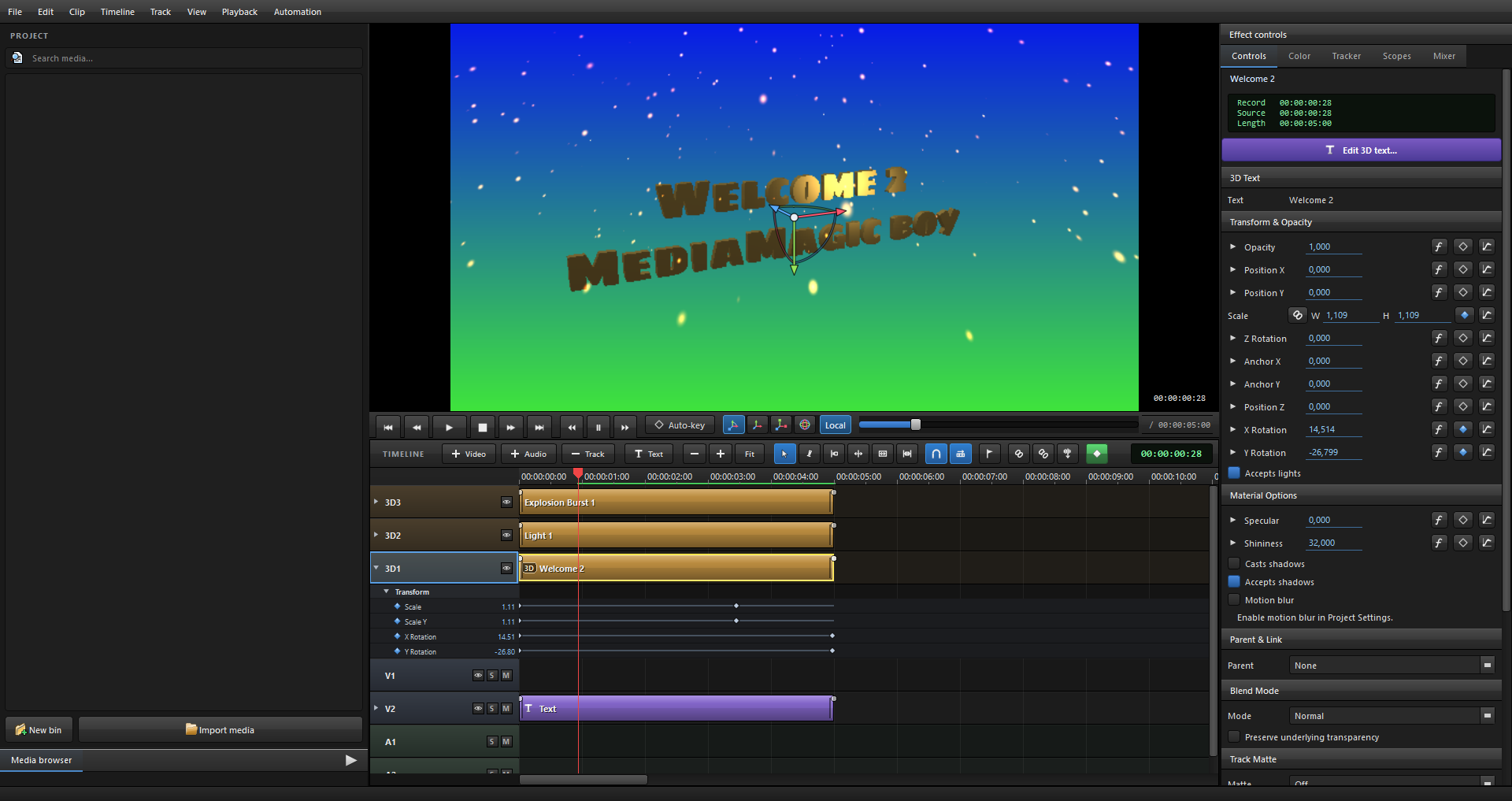Select the scale gizmo tool

(780, 425)
